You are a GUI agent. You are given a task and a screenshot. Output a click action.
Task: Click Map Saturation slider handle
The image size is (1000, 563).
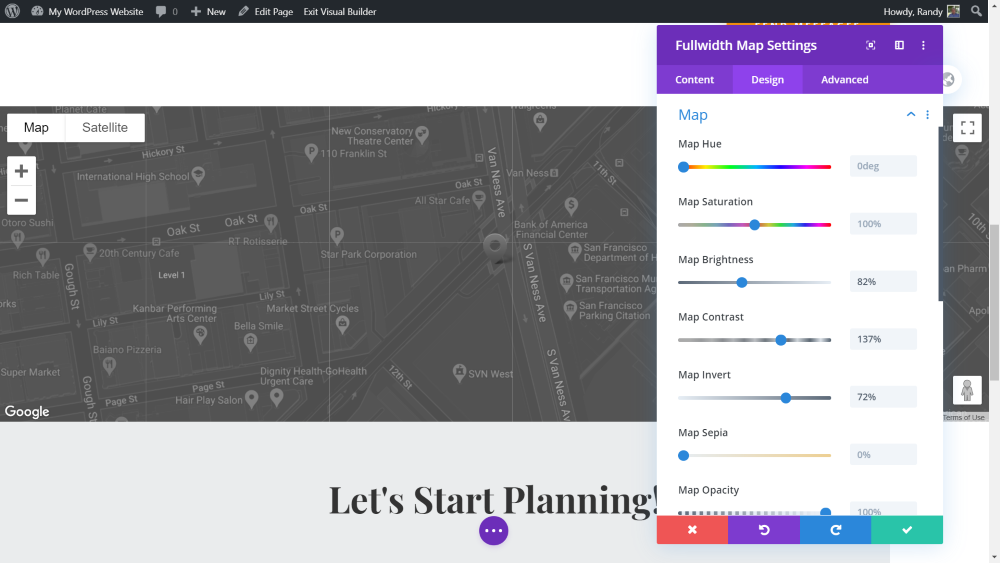coord(754,225)
